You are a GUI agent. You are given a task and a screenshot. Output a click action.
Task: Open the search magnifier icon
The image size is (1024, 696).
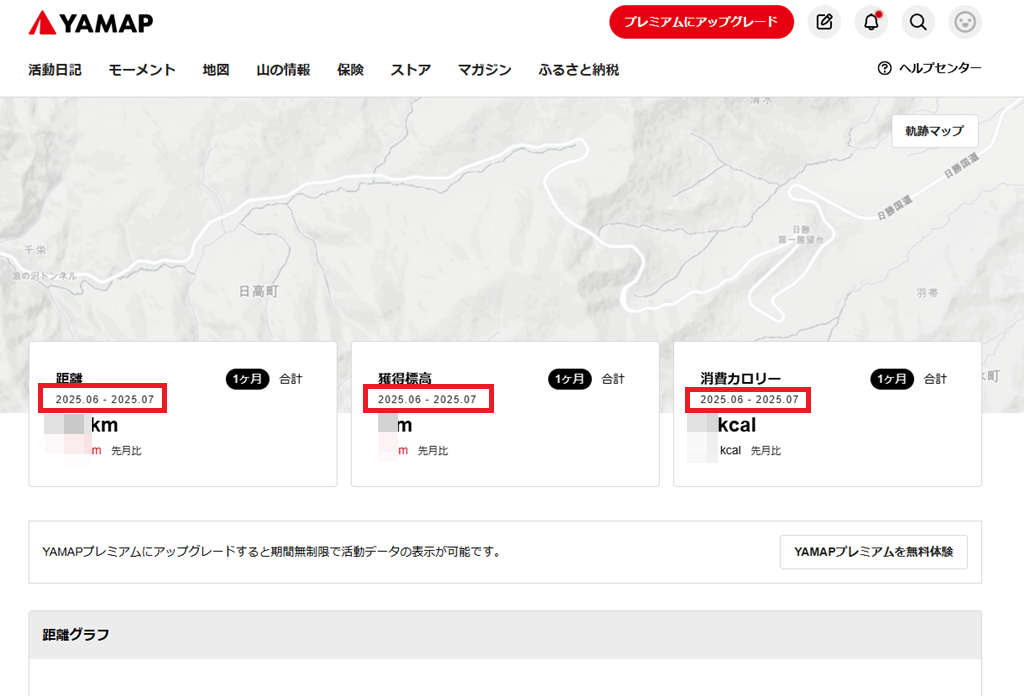pyautogui.click(x=918, y=22)
